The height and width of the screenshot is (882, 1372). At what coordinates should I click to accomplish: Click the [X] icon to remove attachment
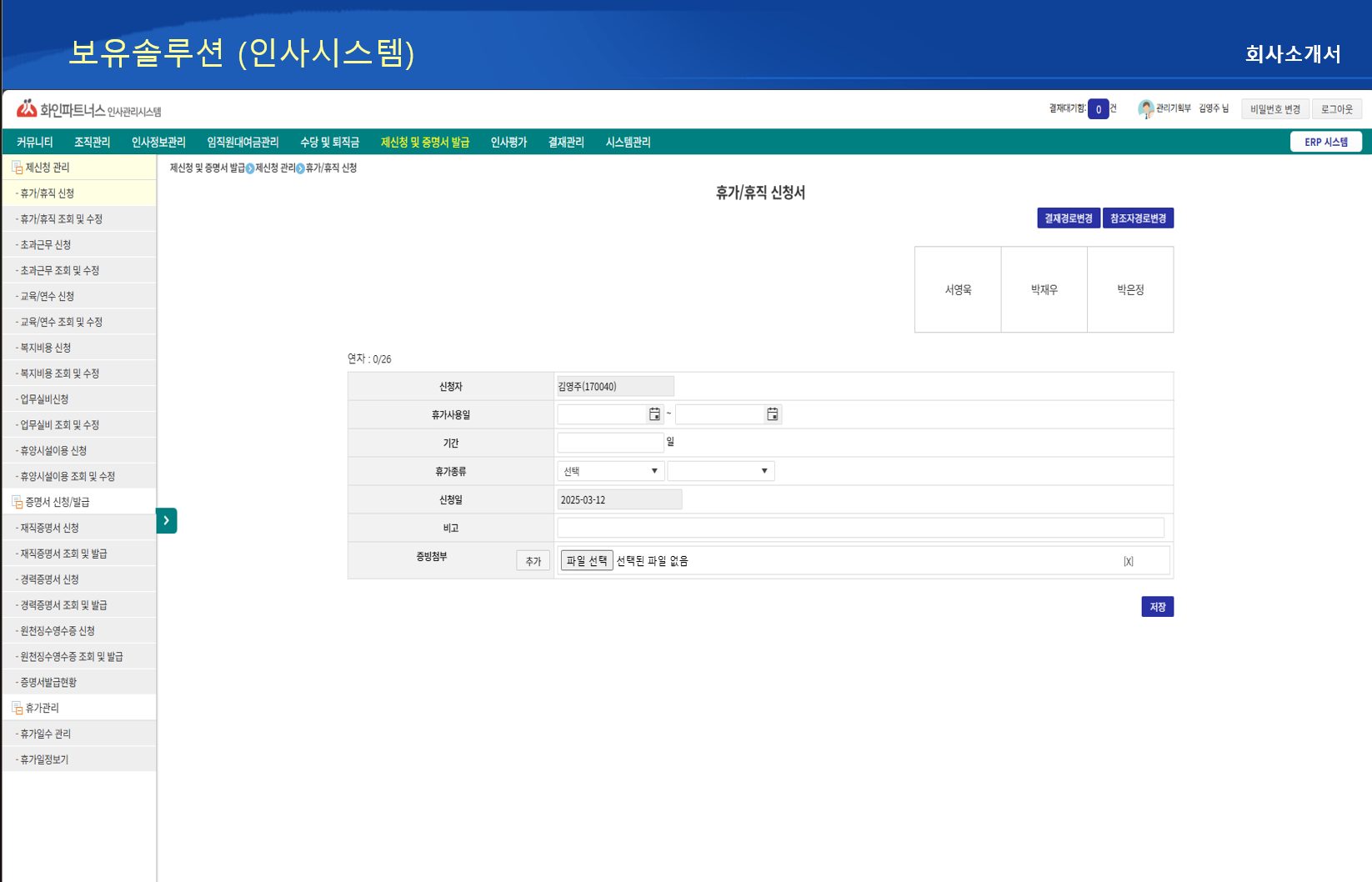point(1129,560)
